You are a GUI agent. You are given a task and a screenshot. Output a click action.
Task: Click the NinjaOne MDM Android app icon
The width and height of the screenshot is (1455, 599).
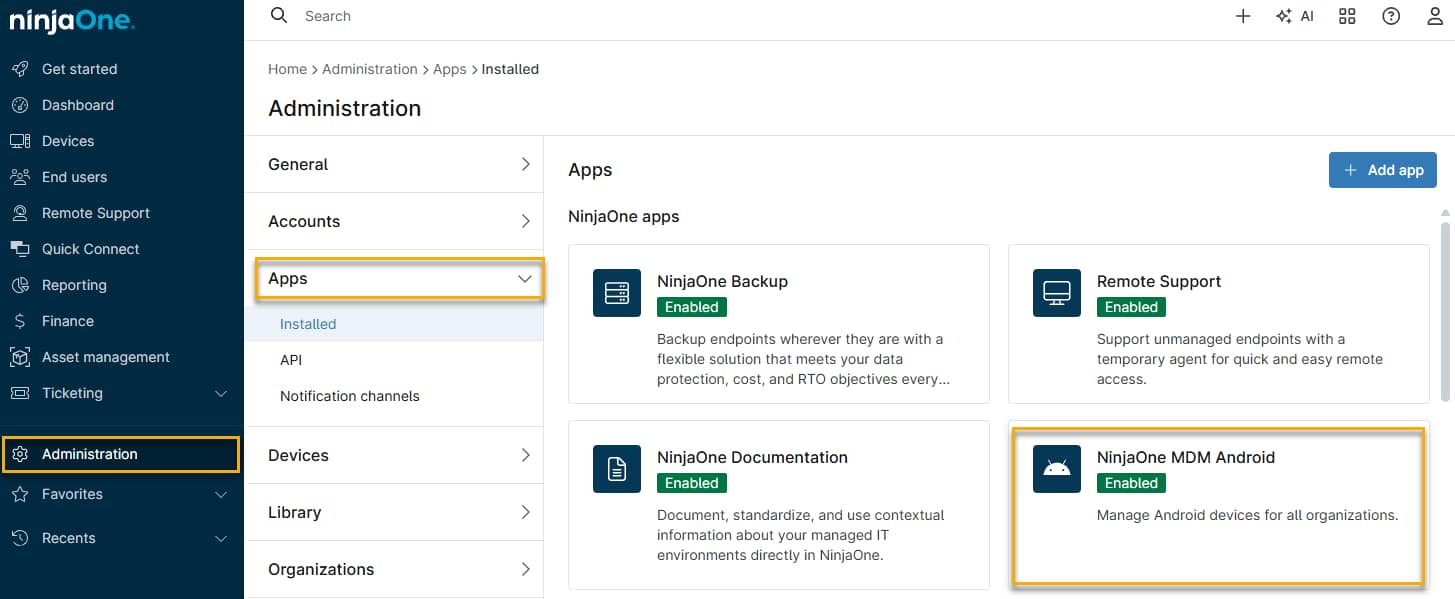[1056, 469]
